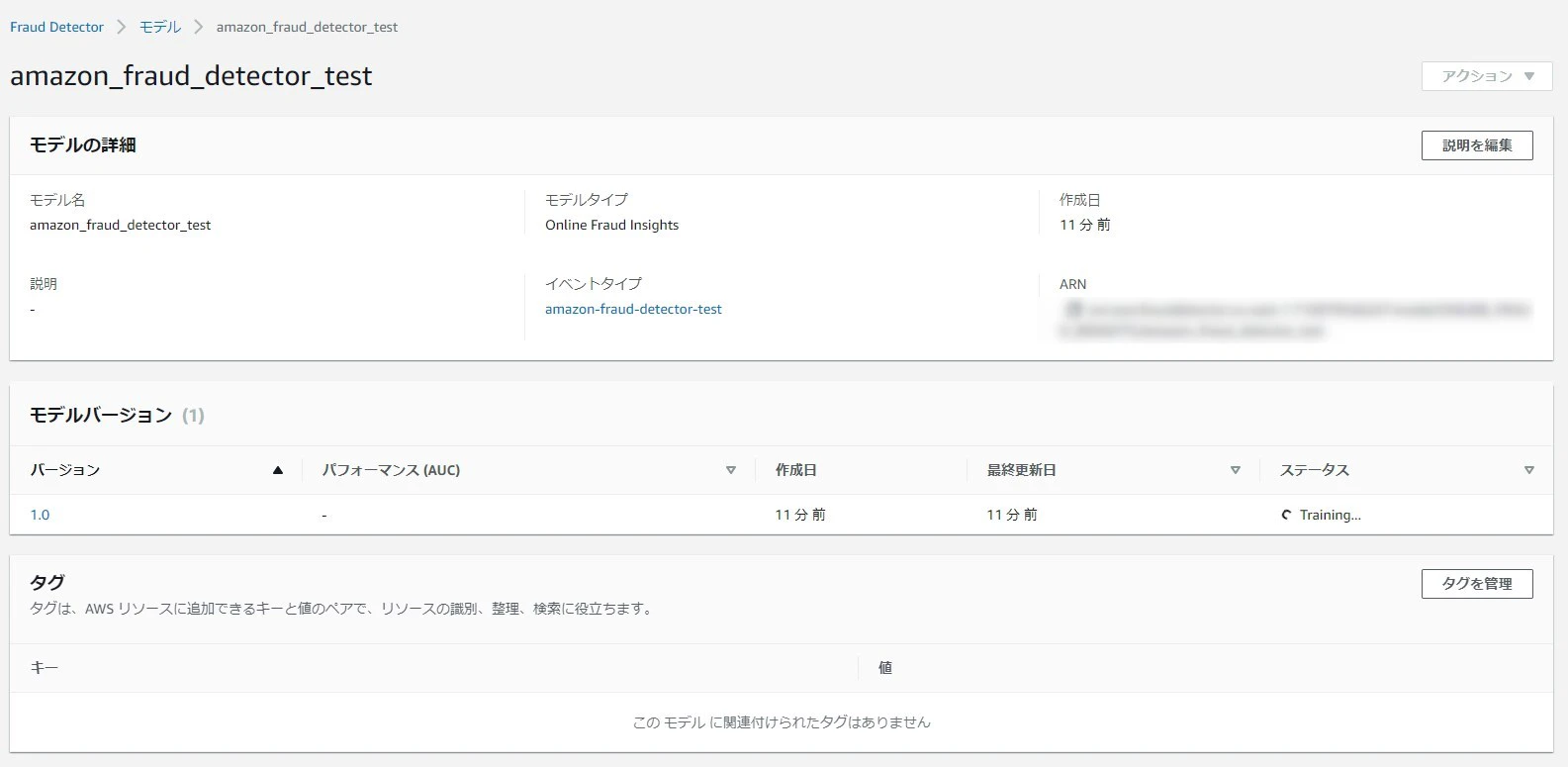Viewport: 1568px width, 767px height.
Task: Click the 作成日 table column header
Action: point(796,470)
